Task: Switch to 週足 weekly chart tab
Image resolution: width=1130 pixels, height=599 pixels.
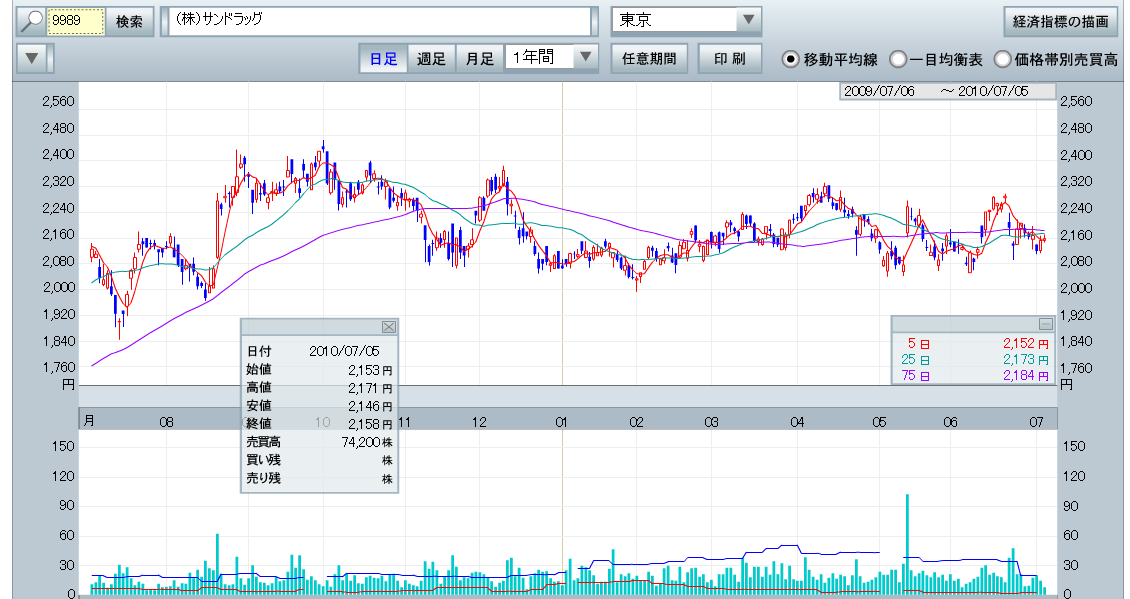Action: [432, 58]
